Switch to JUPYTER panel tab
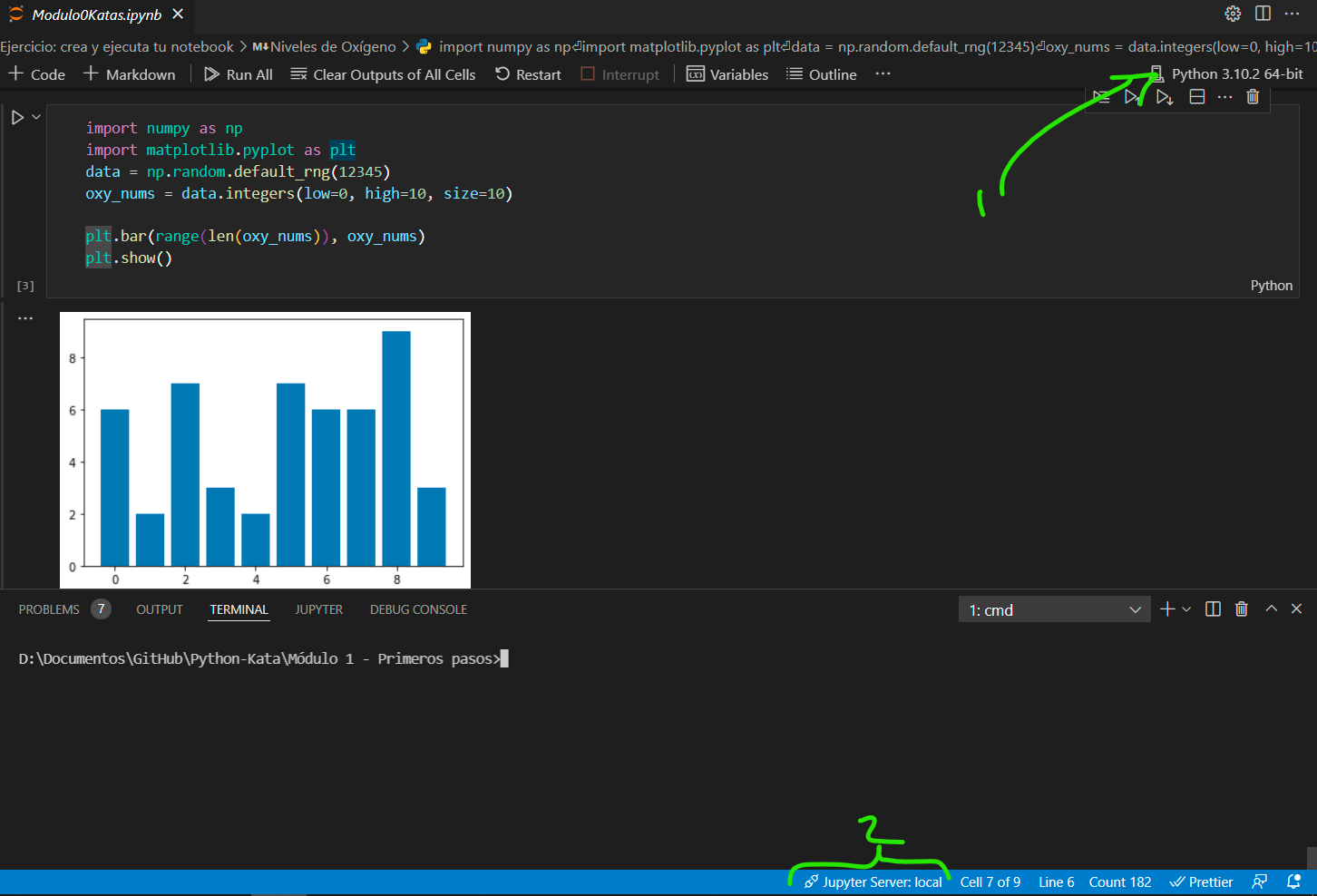This screenshot has height=896, width=1317. point(318,609)
